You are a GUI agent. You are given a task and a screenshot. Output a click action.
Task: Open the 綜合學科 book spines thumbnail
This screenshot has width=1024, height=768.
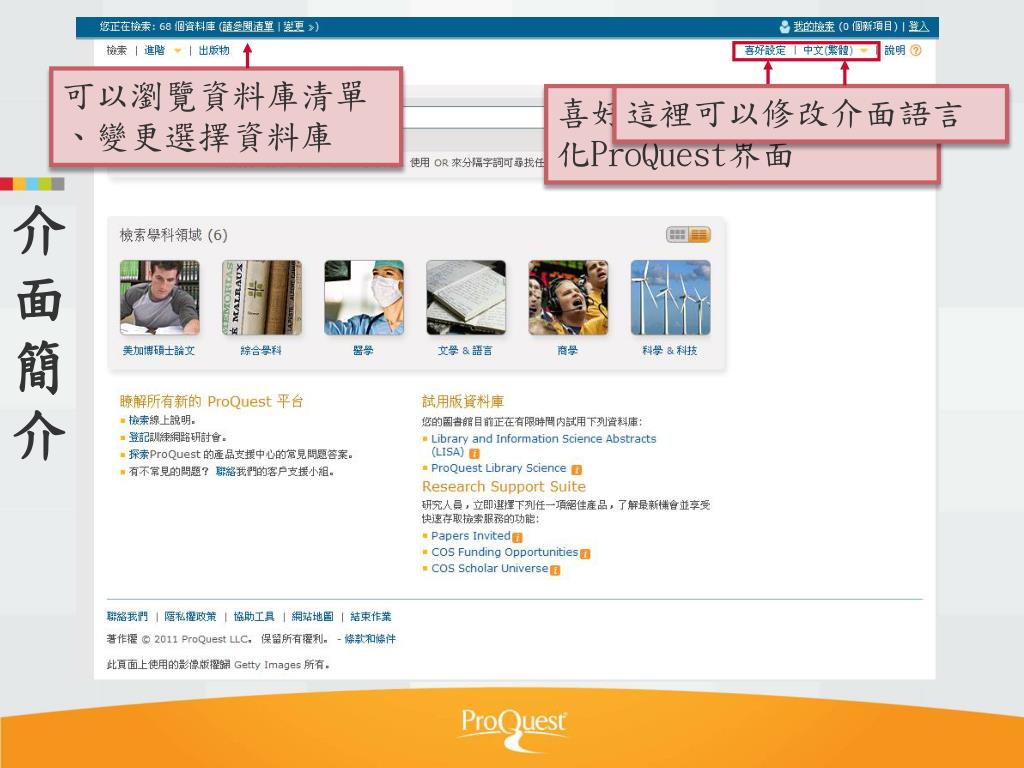pyautogui.click(x=261, y=297)
